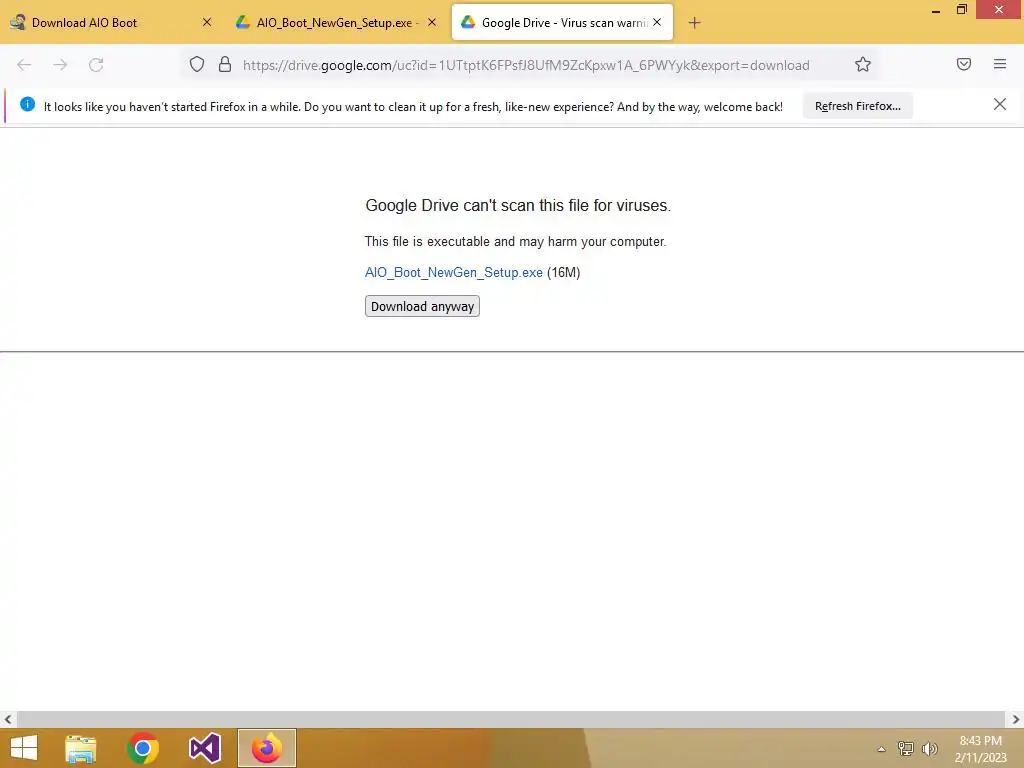This screenshot has height=768, width=1024.
Task: Open the clock showing 8:43 PM
Action: [x=980, y=749]
